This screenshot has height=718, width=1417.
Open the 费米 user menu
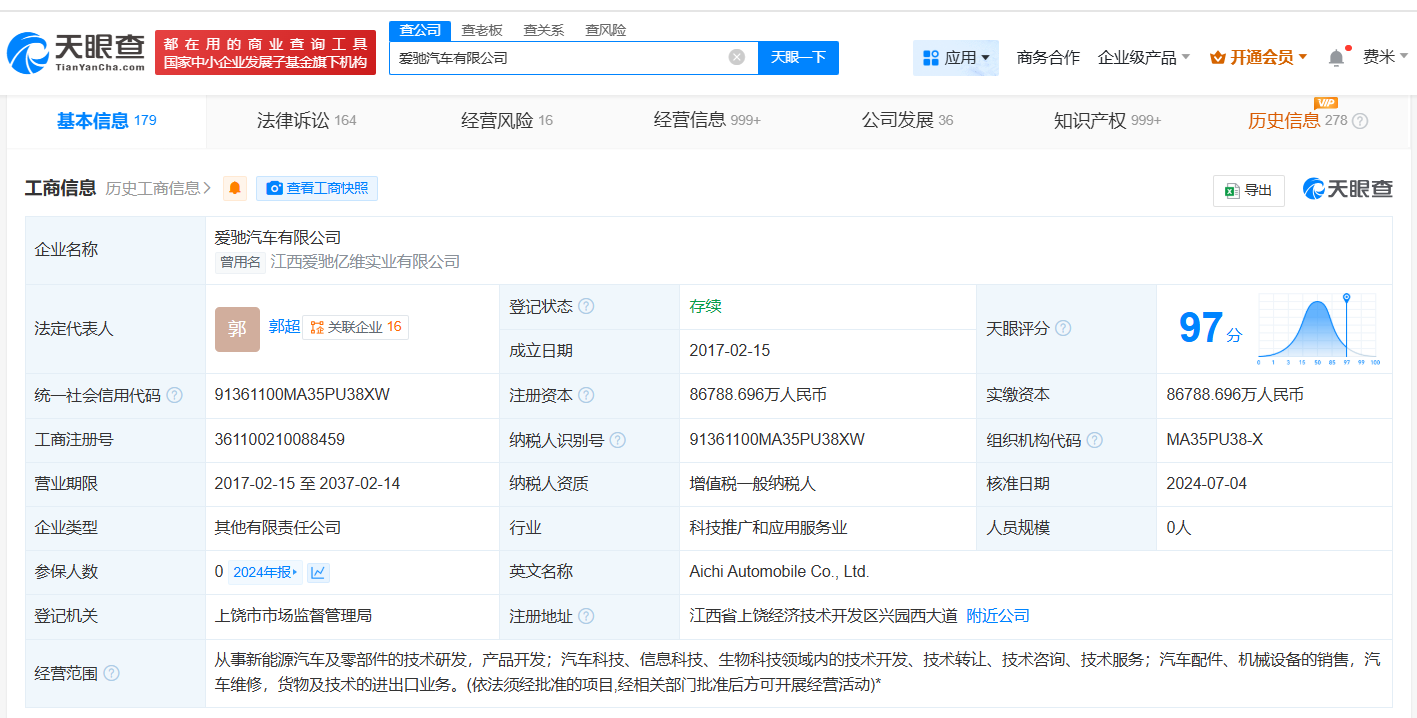(1385, 57)
